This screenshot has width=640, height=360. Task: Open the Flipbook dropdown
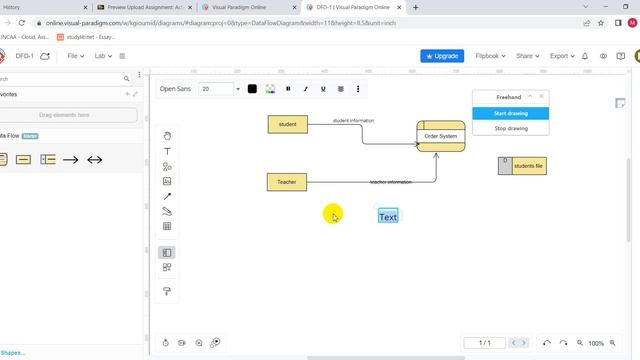coord(490,56)
